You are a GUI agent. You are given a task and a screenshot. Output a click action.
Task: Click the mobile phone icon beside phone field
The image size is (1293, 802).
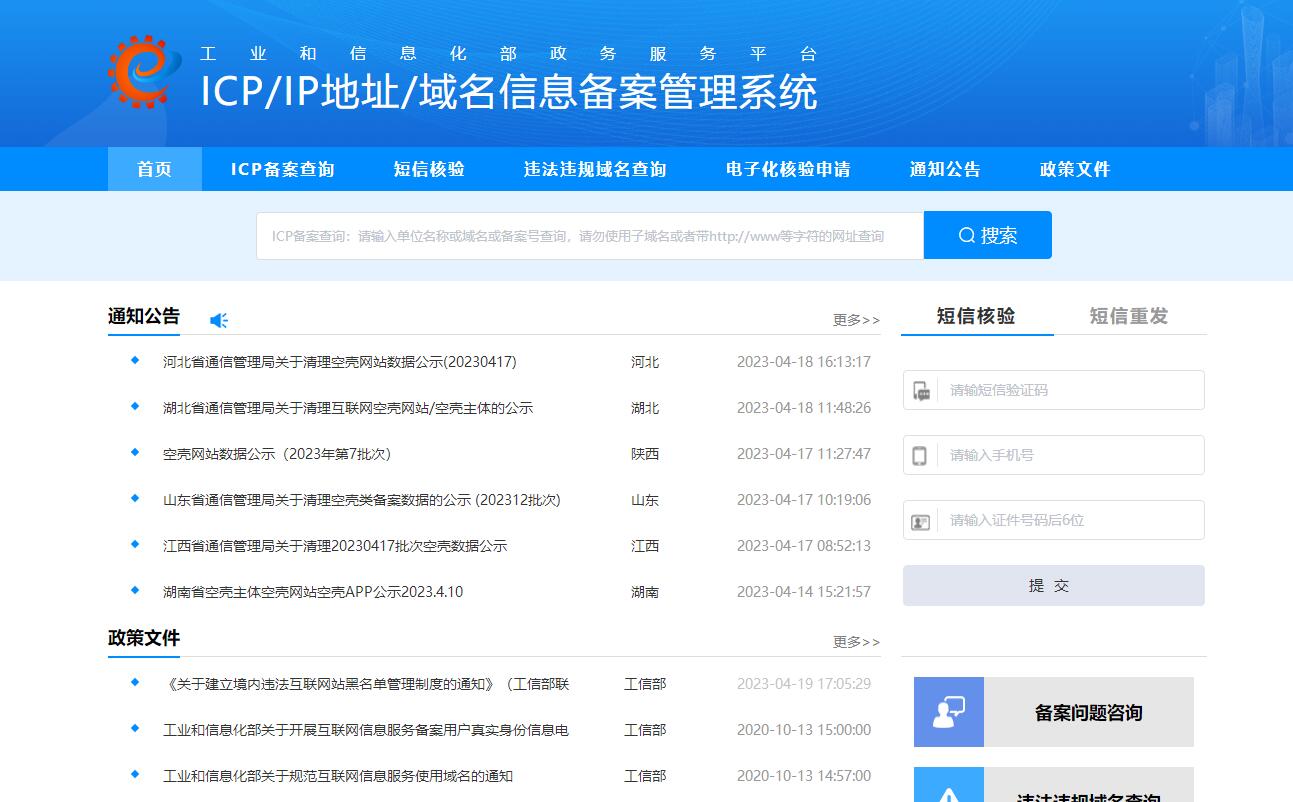point(920,456)
